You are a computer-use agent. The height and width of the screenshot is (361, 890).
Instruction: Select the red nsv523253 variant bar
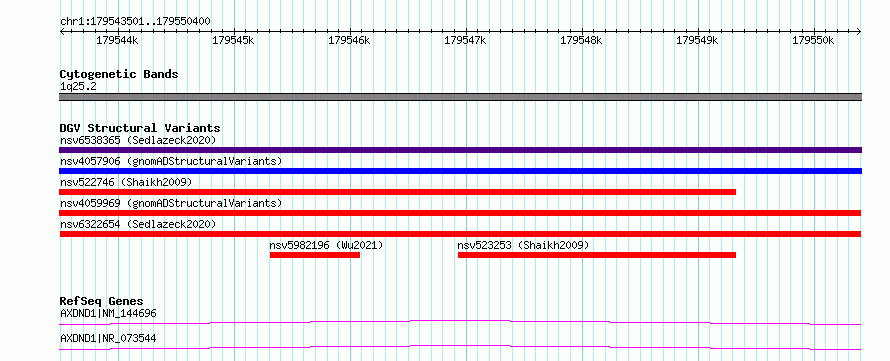pyautogui.click(x=597, y=255)
